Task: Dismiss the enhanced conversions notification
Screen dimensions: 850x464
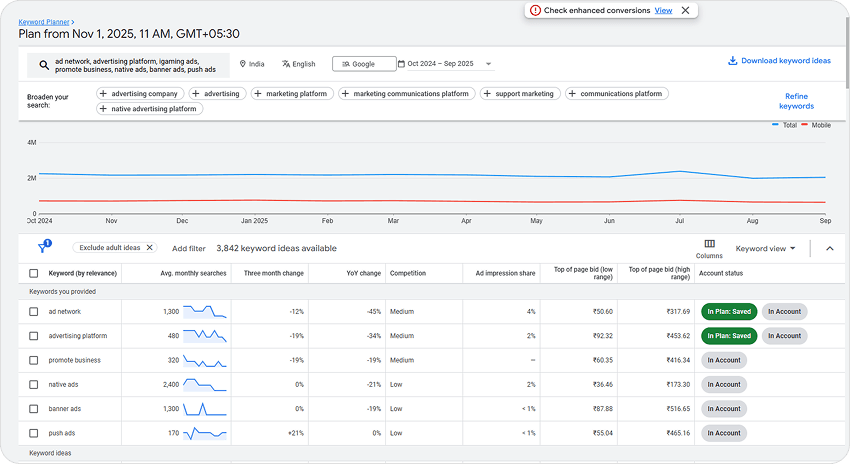Action: tap(685, 10)
